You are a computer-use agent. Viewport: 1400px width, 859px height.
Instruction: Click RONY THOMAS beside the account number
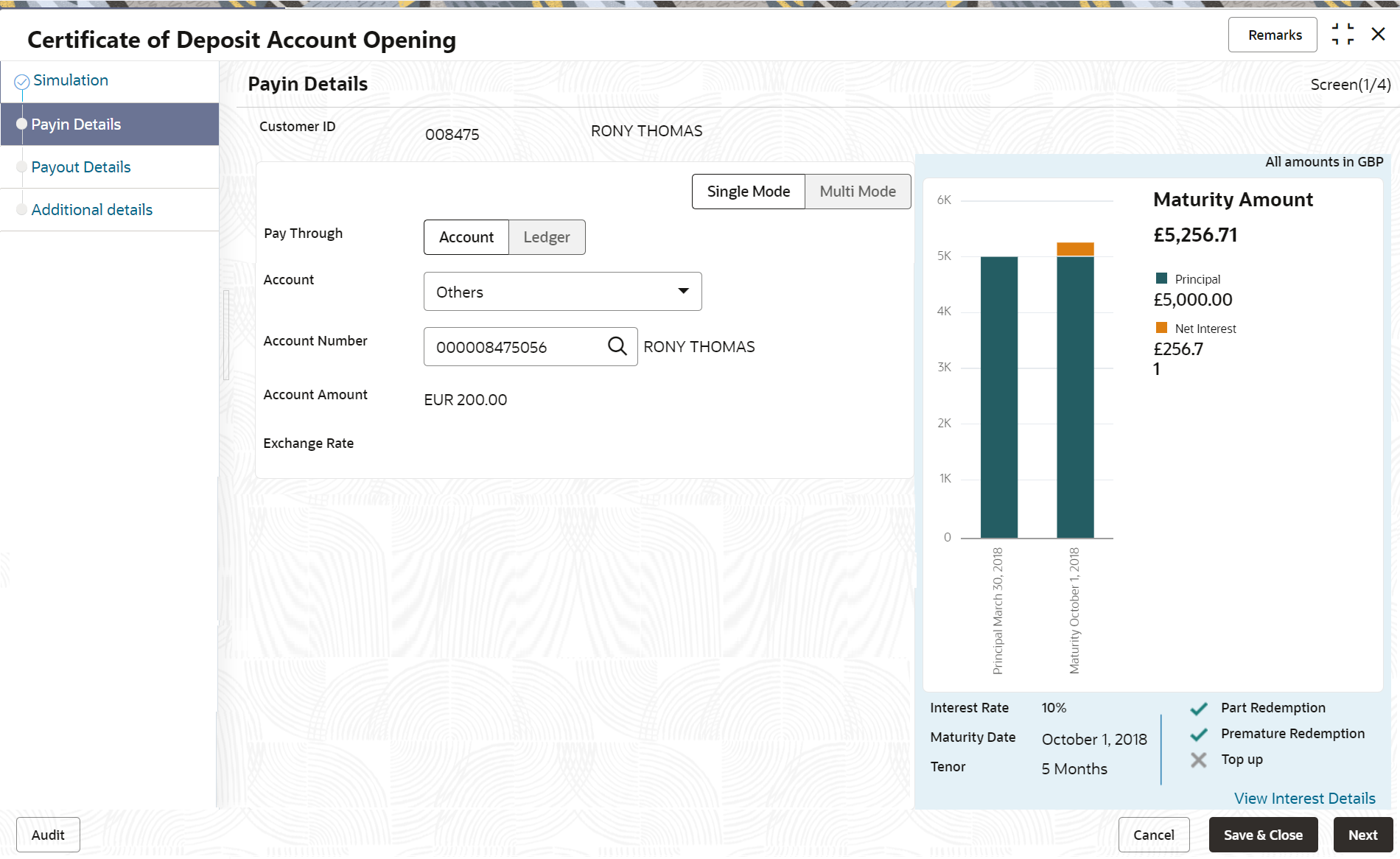(699, 347)
